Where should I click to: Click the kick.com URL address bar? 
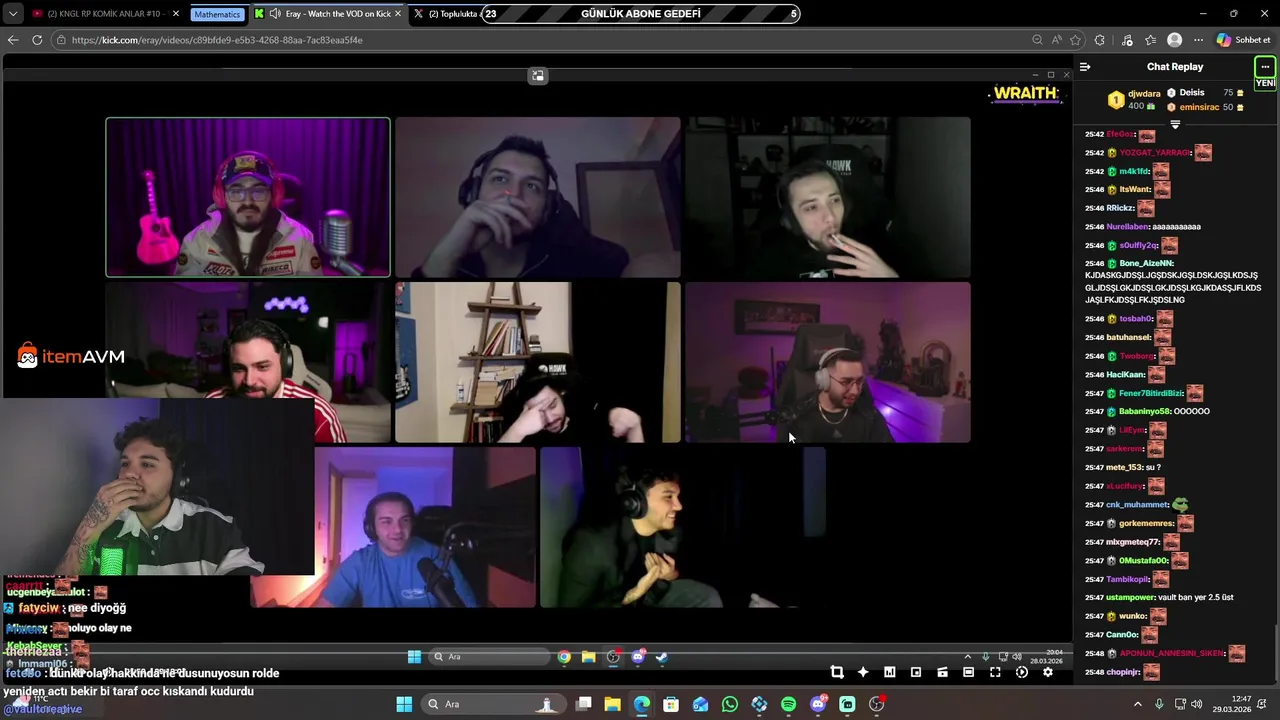[x=540, y=40]
